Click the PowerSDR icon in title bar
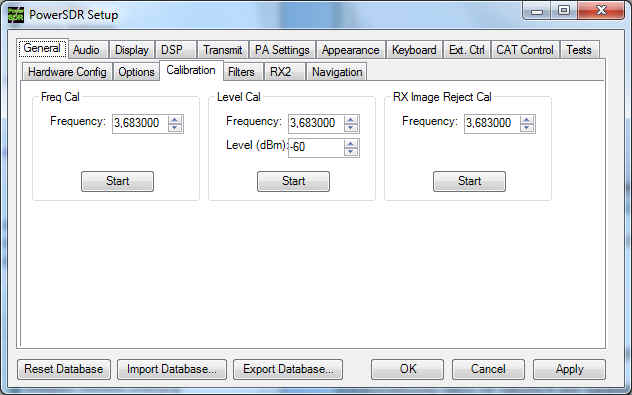The image size is (632, 395). tap(16, 15)
